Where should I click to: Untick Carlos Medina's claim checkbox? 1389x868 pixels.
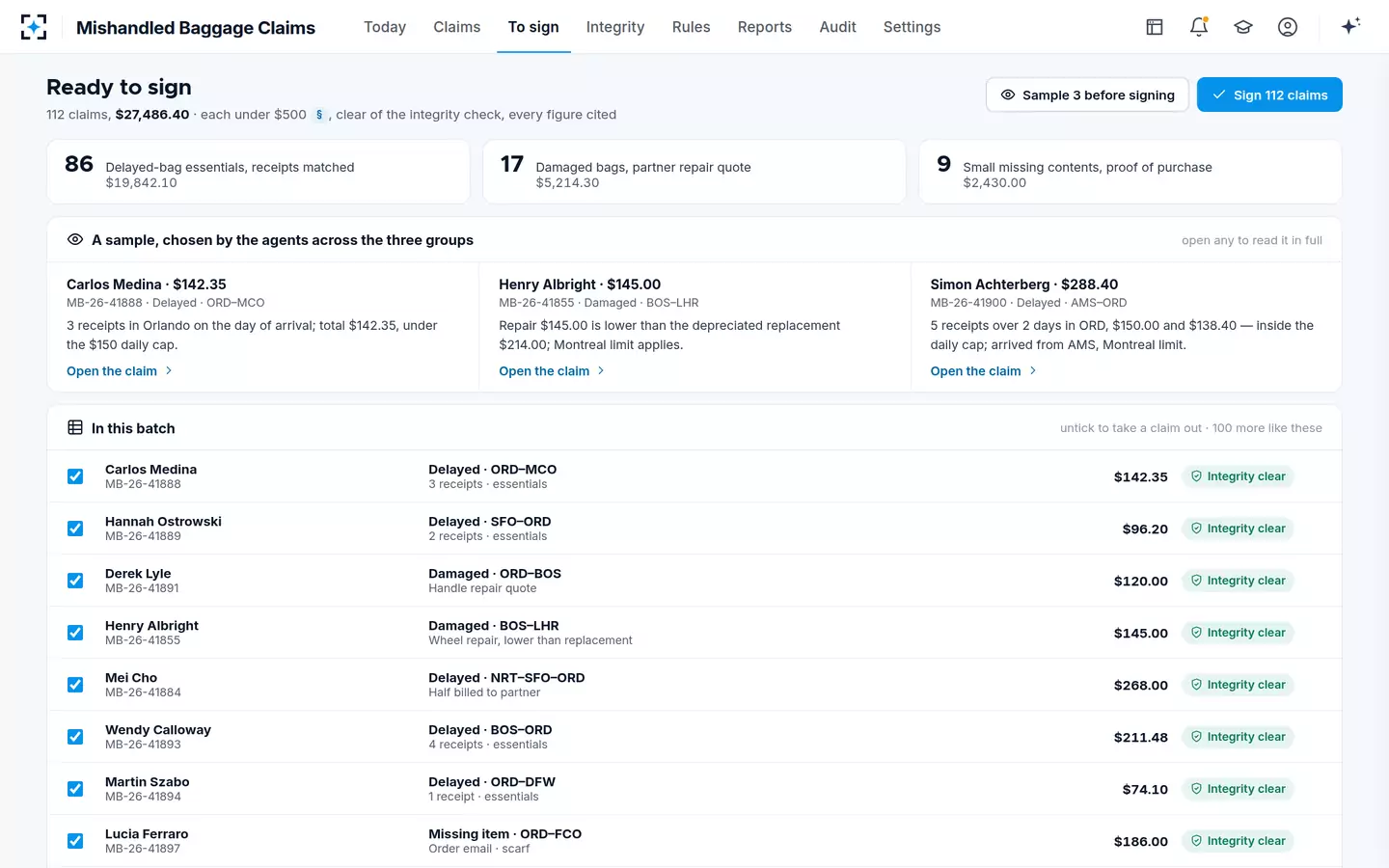[x=75, y=476]
